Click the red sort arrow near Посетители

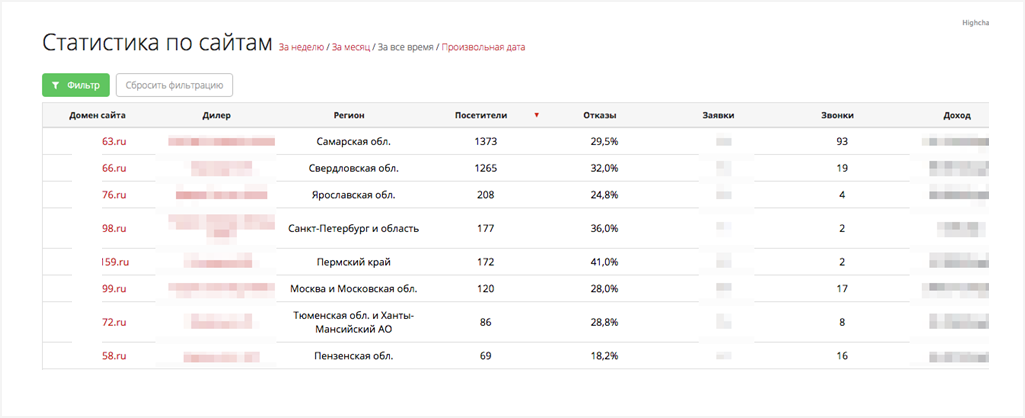536,116
